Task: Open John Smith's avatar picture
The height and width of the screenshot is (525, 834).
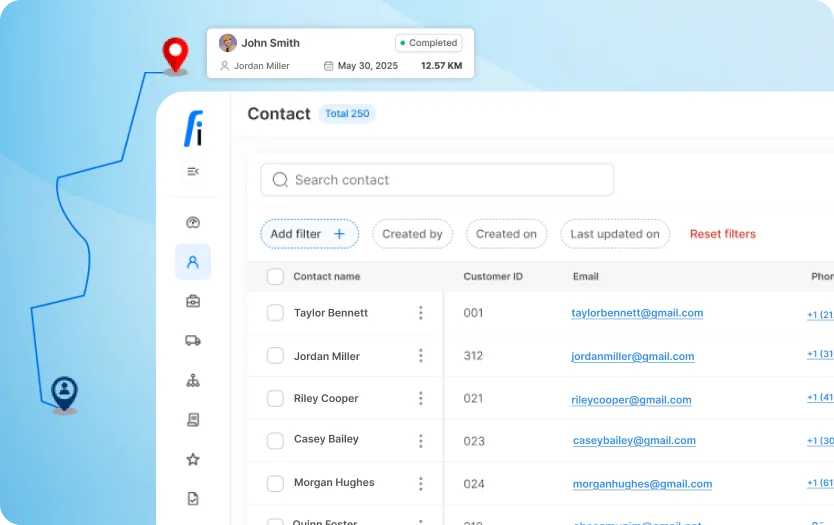Action: click(x=228, y=43)
